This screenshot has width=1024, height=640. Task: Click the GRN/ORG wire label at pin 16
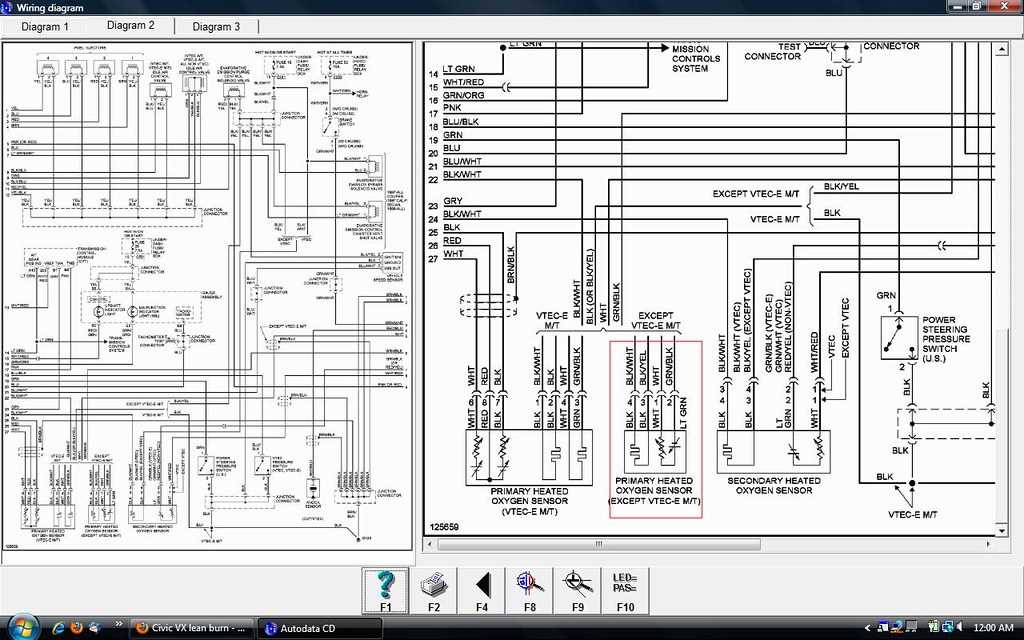[x=464, y=95]
